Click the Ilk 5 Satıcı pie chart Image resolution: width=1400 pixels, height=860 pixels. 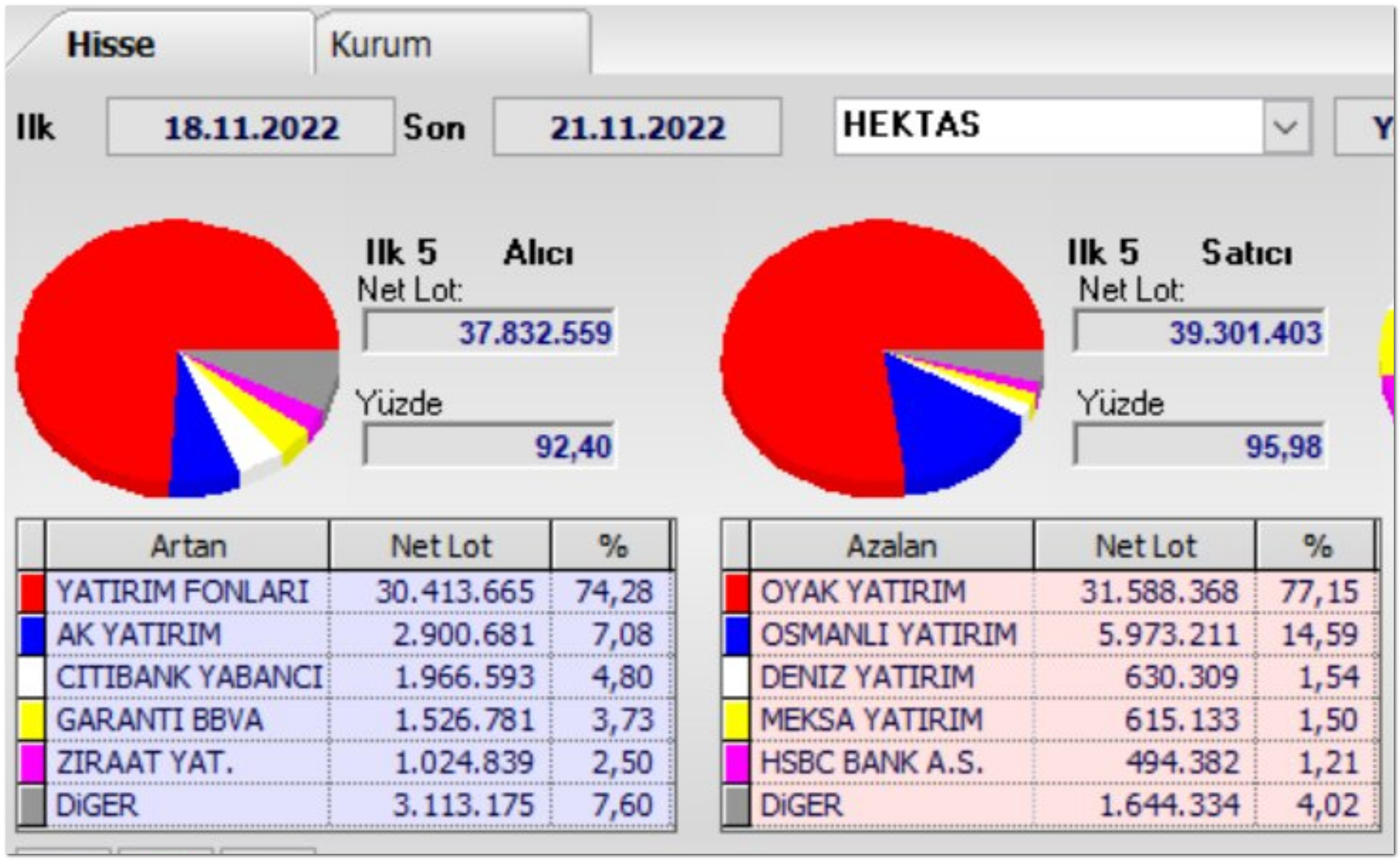882,357
